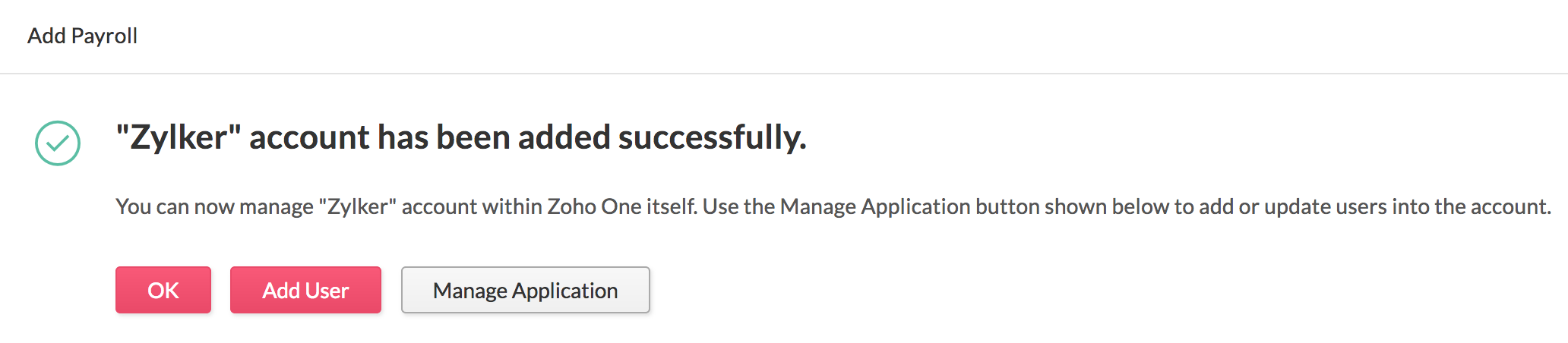The height and width of the screenshot is (343, 1568).
Task: Click the green success checkmark icon
Action: click(x=58, y=143)
